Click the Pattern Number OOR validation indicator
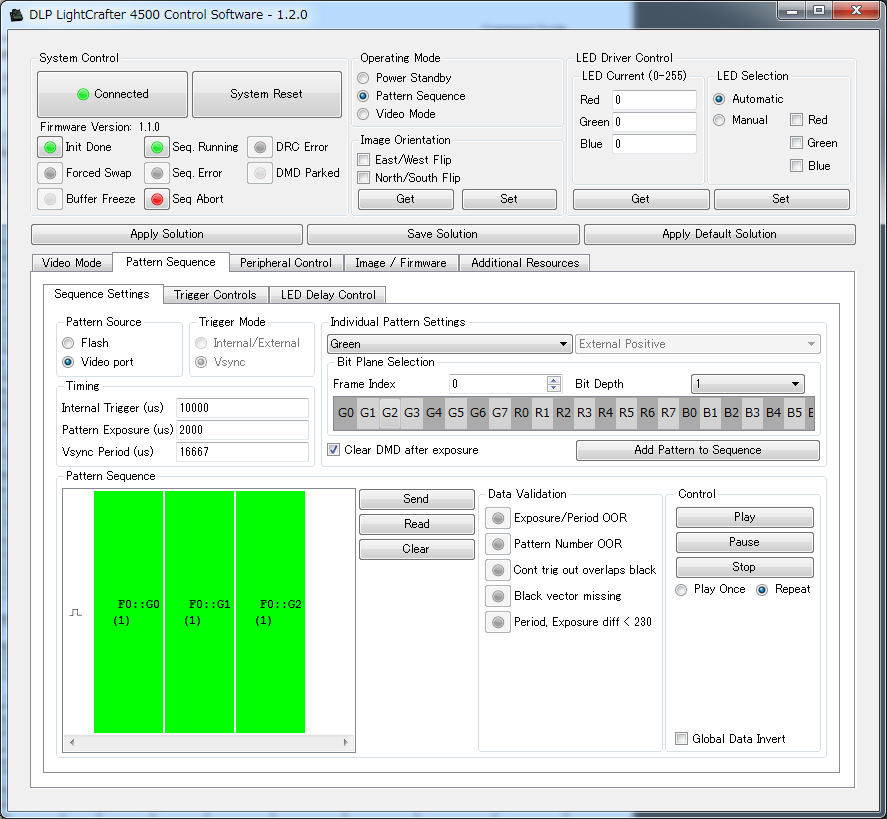Viewport: 887px width, 819px height. 498,544
